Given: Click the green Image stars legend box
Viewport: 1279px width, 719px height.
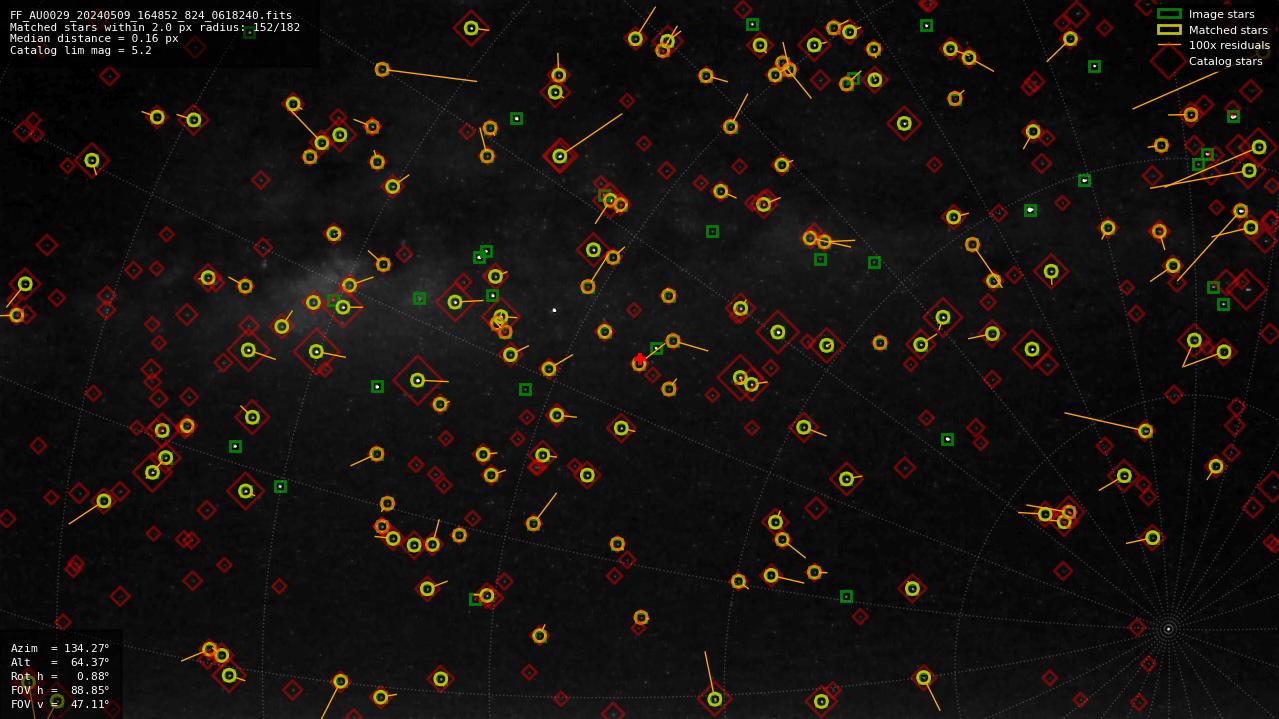Looking at the screenshot, I should [x=1169, y=14].
